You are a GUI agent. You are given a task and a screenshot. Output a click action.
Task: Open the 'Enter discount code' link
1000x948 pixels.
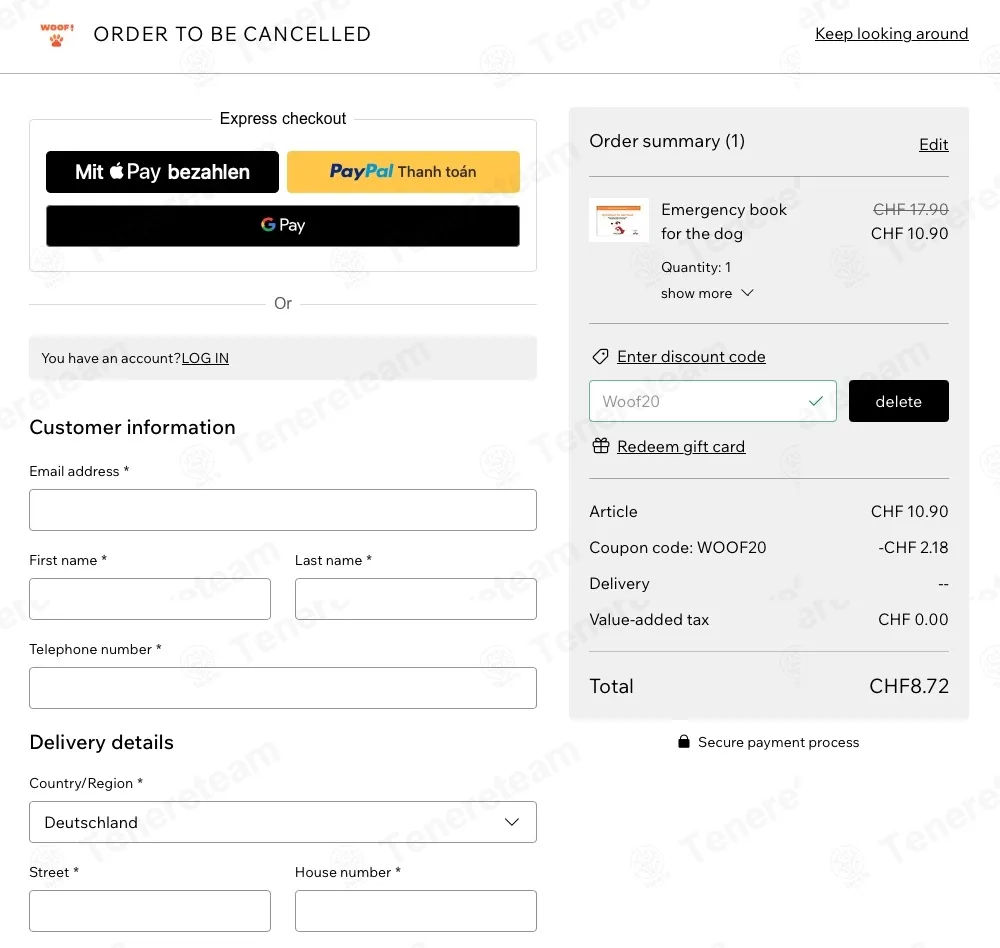[691, 357]
